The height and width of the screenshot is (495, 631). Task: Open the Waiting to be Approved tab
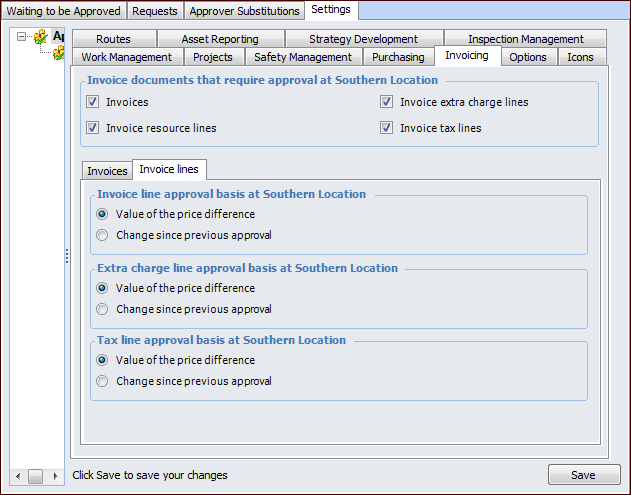pyautogui.click(x=63, y=11)
